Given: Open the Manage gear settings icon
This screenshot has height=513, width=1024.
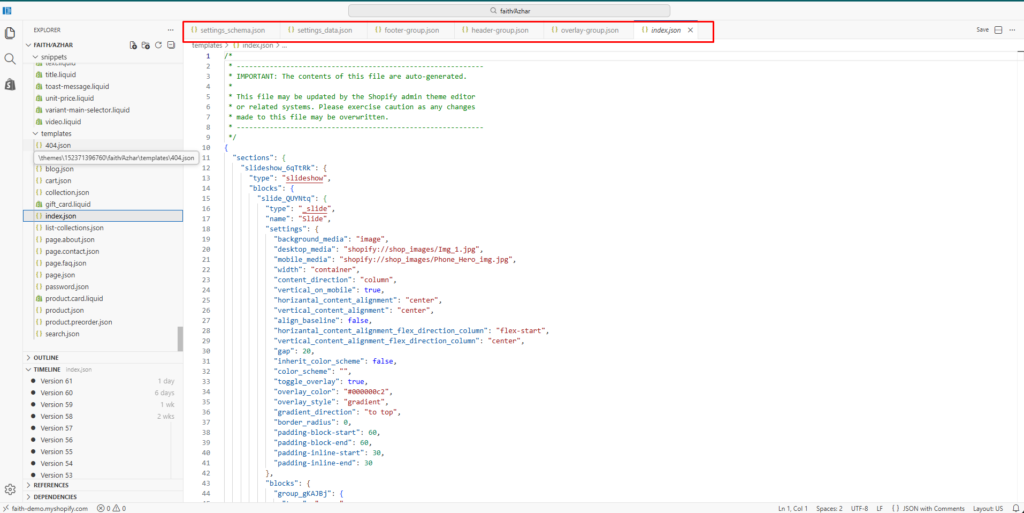Looking at the screenshot, I should point(10,489).
